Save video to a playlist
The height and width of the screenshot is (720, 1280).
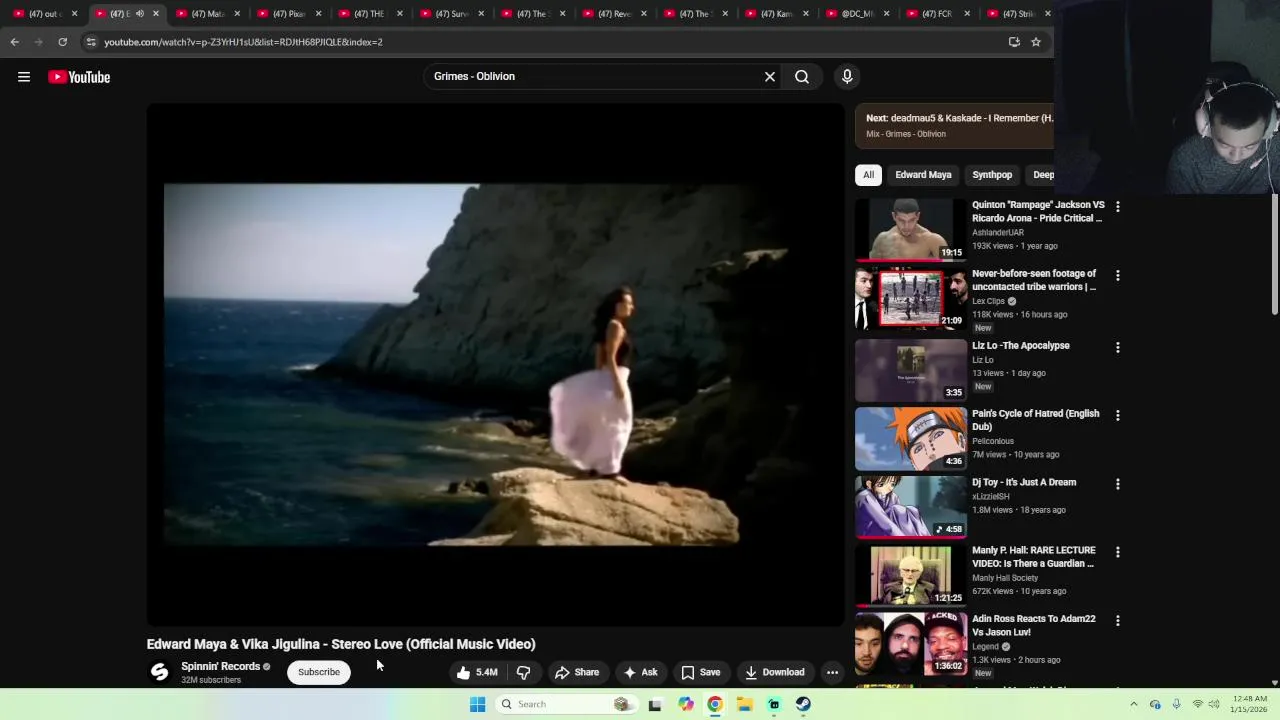point(700,672)
